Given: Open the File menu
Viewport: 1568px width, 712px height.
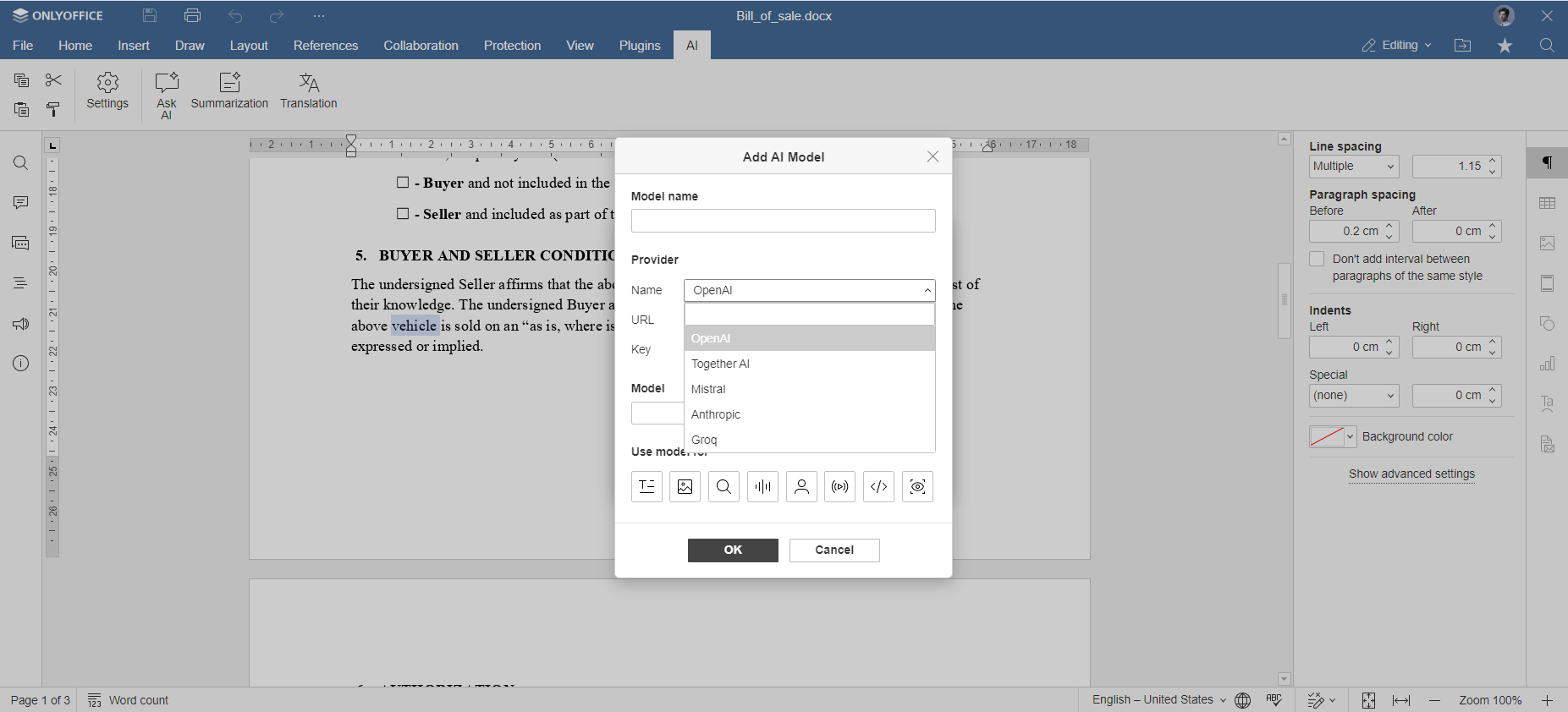Looking at the screenshot, I should pyautogui.click(x=23, y=46).
